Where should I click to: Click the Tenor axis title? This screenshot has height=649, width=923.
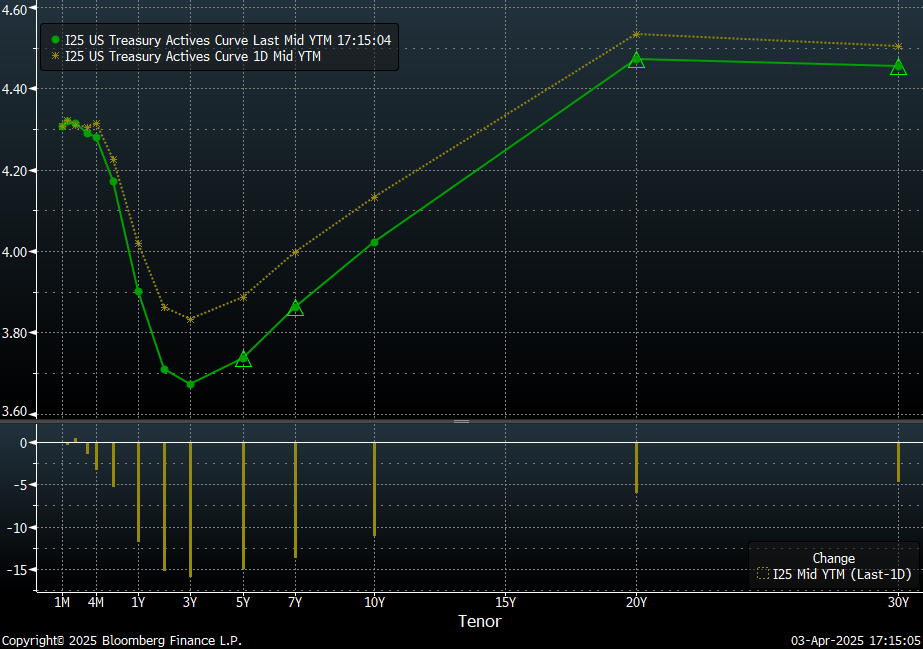[479, 621]
